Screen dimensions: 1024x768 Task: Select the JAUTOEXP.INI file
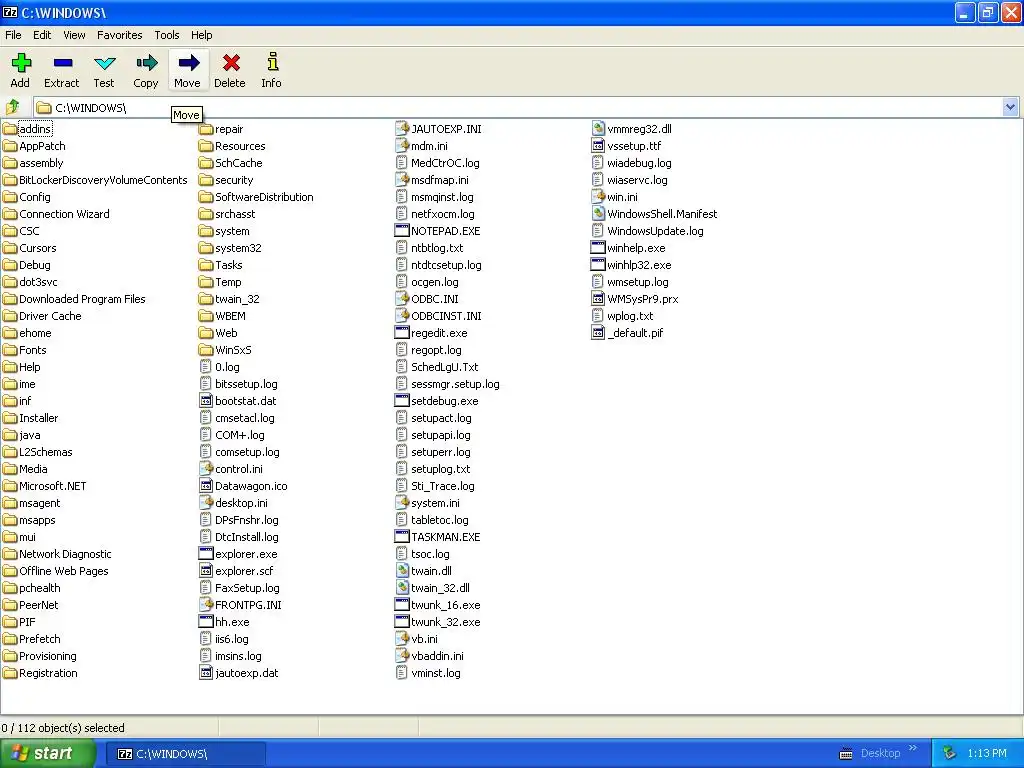tap(438, 129)
